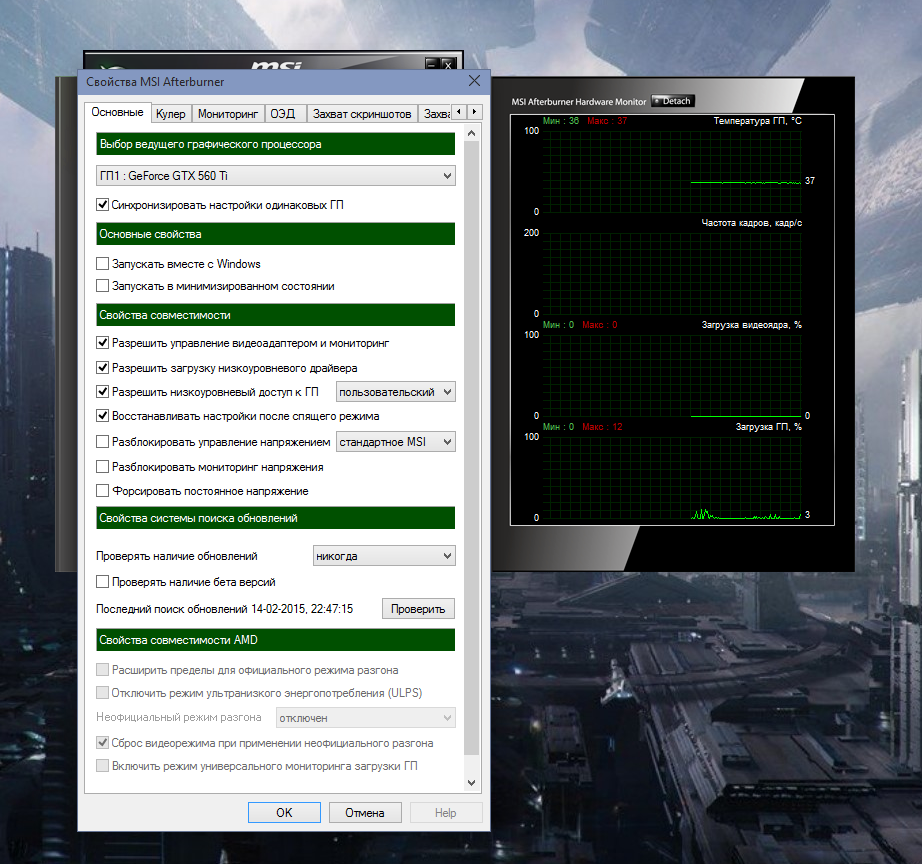Click the Температура ГП graph
The image size is (922, 864).
point(672,171)
